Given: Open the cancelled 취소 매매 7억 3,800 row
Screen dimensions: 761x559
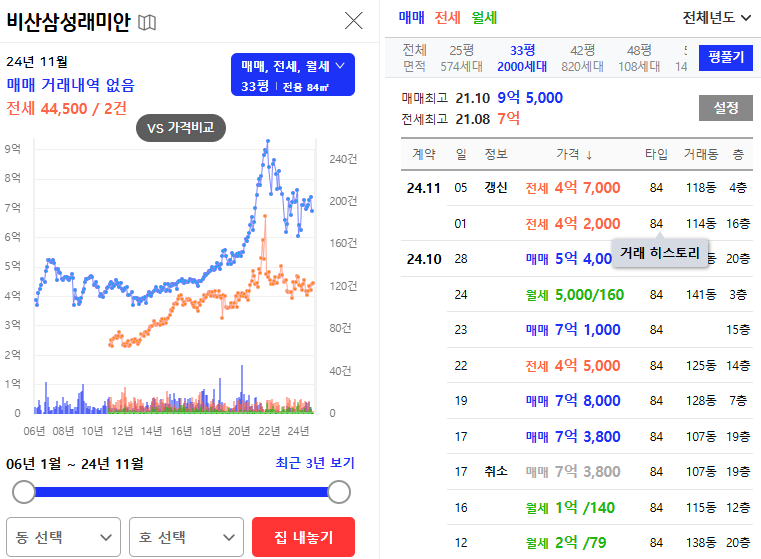Looking at the screenshot, I should (x=600, y=472).
